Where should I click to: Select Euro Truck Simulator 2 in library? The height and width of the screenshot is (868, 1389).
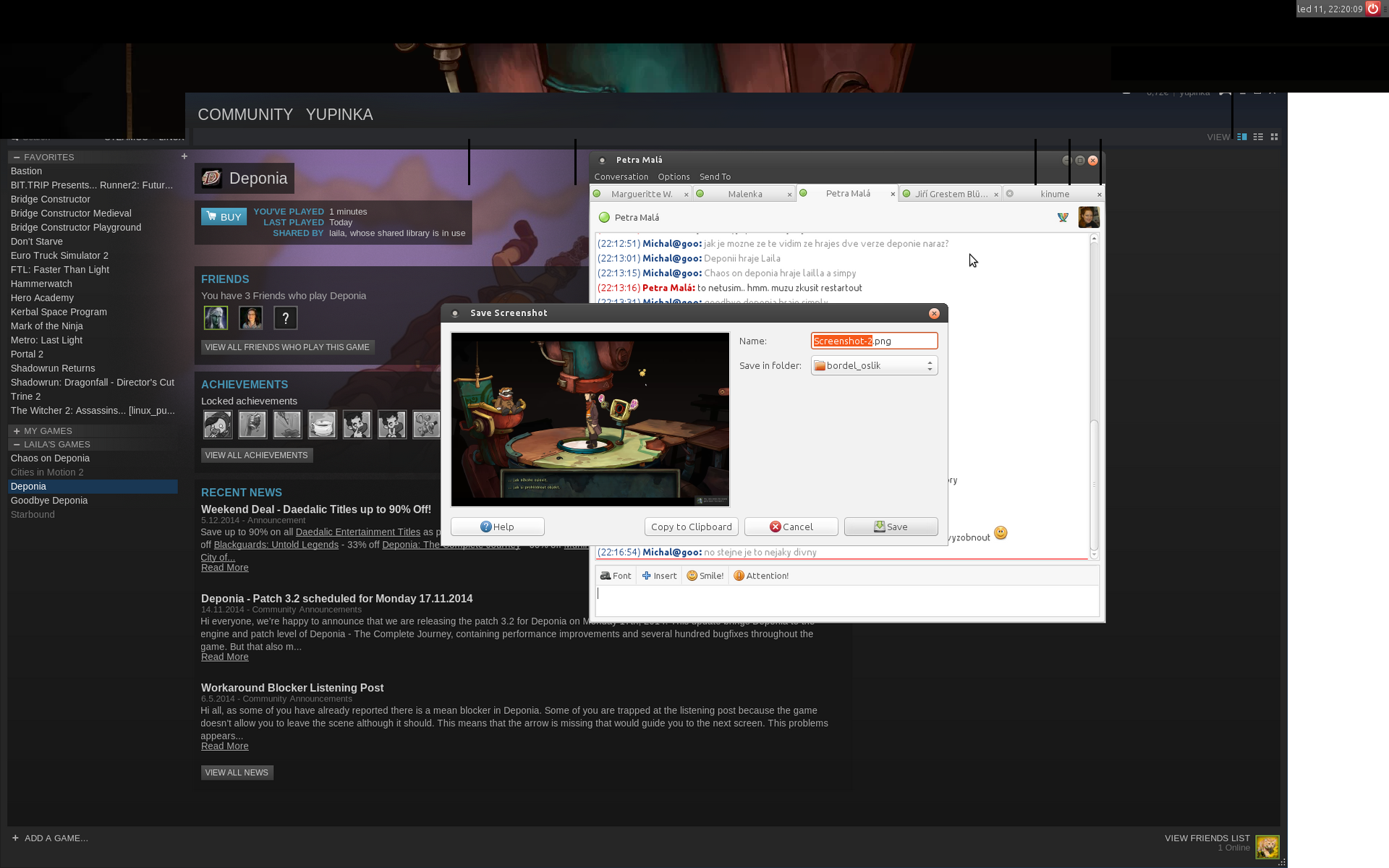[x=59, y=256]
